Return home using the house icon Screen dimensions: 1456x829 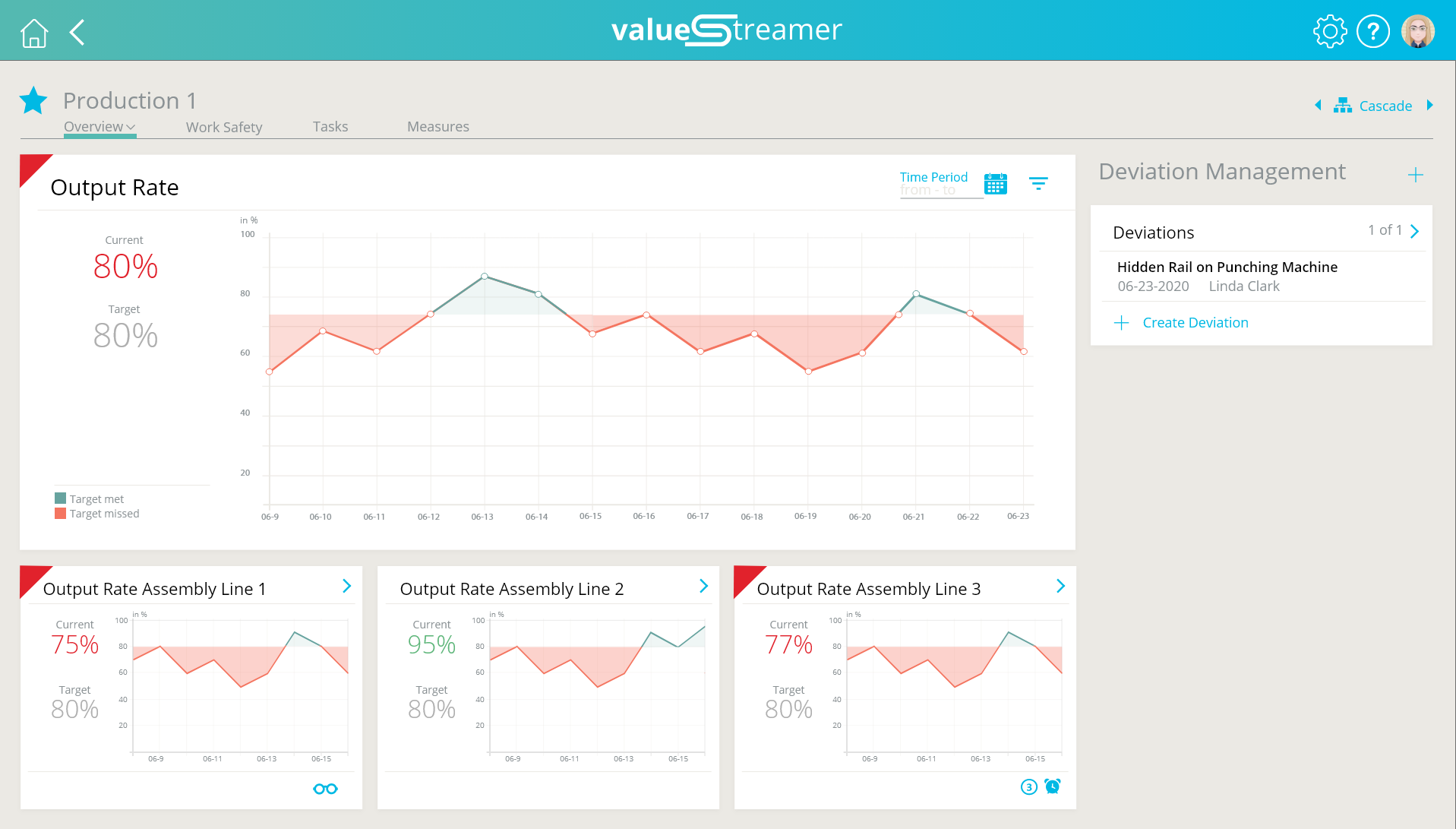coord(33,32)
